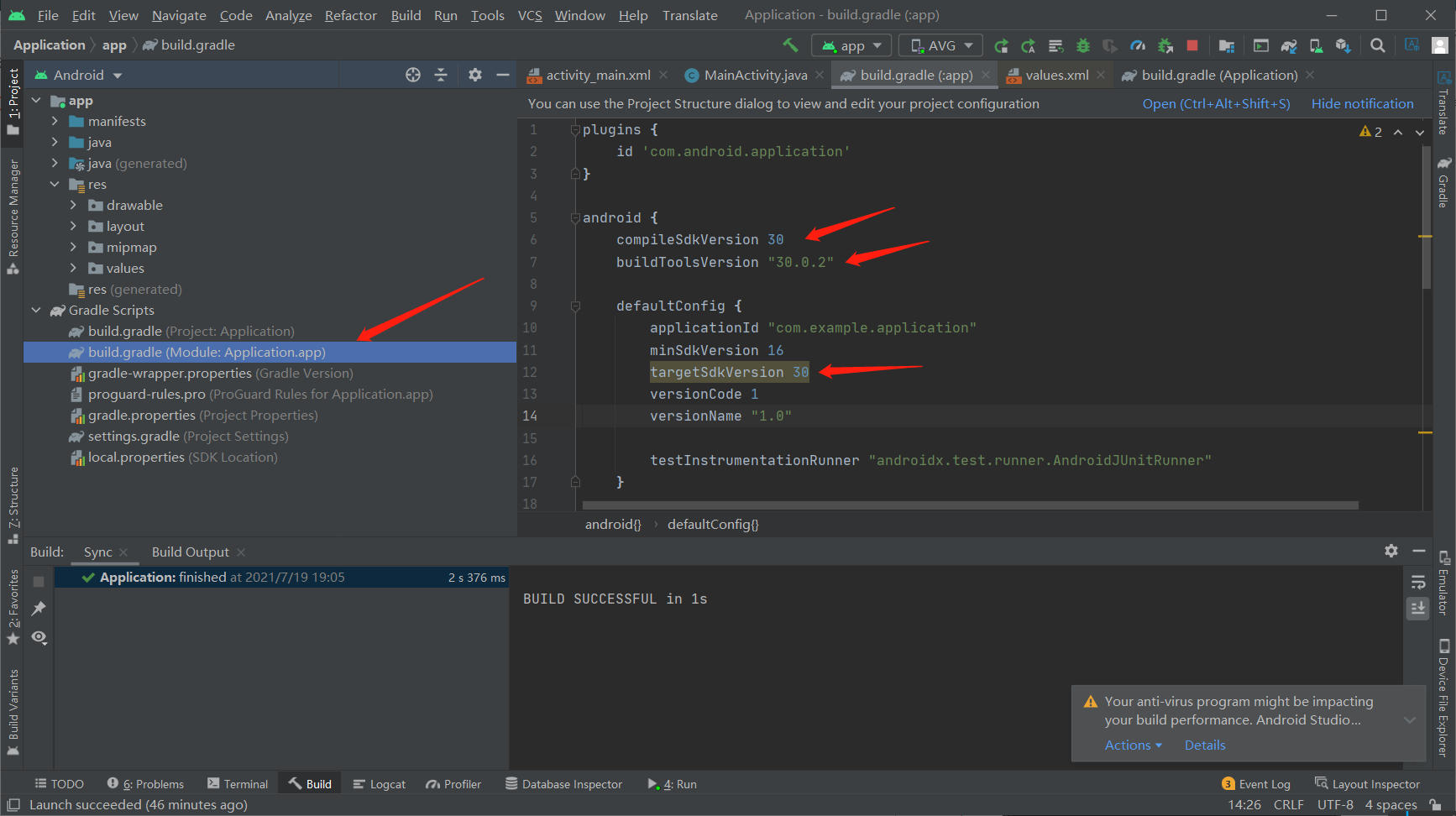Debug the app using the debug icon
The image size is (1456, 816).
pos(1083,44)
